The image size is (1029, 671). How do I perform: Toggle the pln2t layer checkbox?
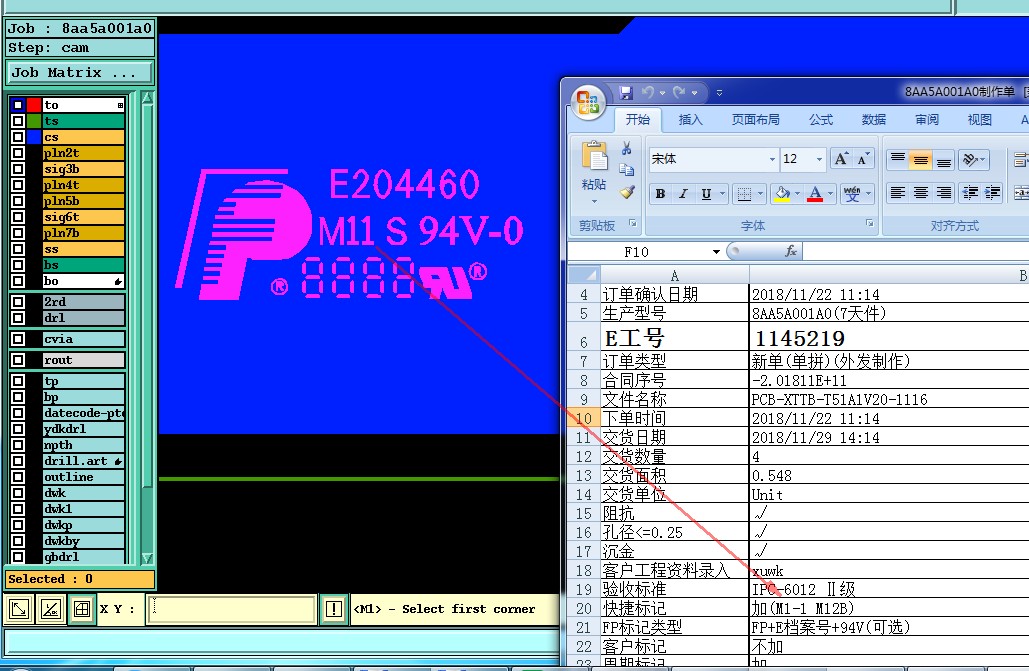(x=18, y=153)
